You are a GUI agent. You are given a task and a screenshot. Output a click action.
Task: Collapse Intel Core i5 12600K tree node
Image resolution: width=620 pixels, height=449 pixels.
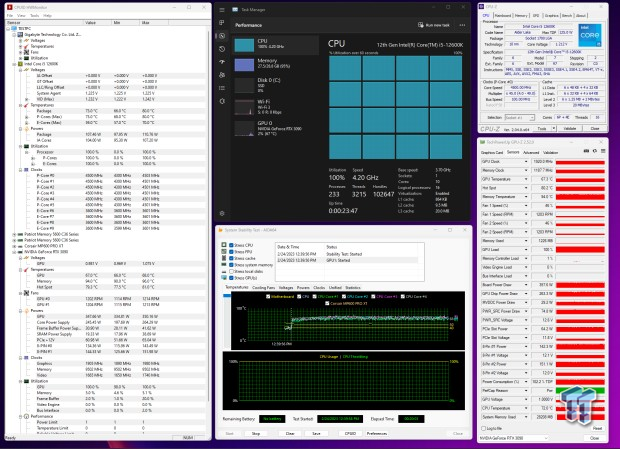point(14,64)
